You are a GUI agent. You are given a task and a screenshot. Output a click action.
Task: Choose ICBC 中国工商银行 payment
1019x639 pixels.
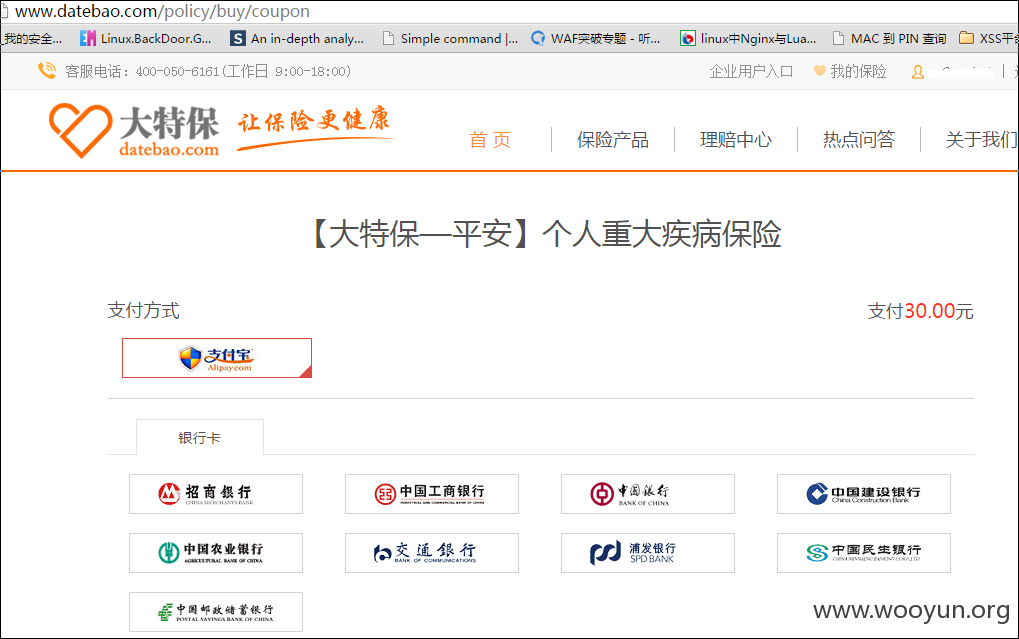(x=432, y=494)
